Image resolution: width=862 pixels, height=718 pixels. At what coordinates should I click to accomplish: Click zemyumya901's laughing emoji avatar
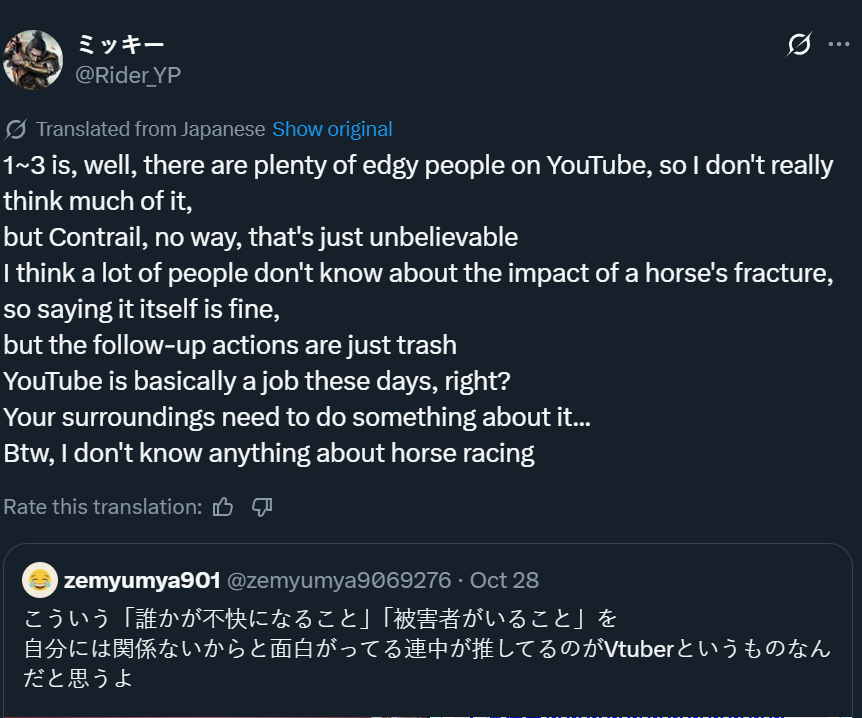(x=40, y=580)
